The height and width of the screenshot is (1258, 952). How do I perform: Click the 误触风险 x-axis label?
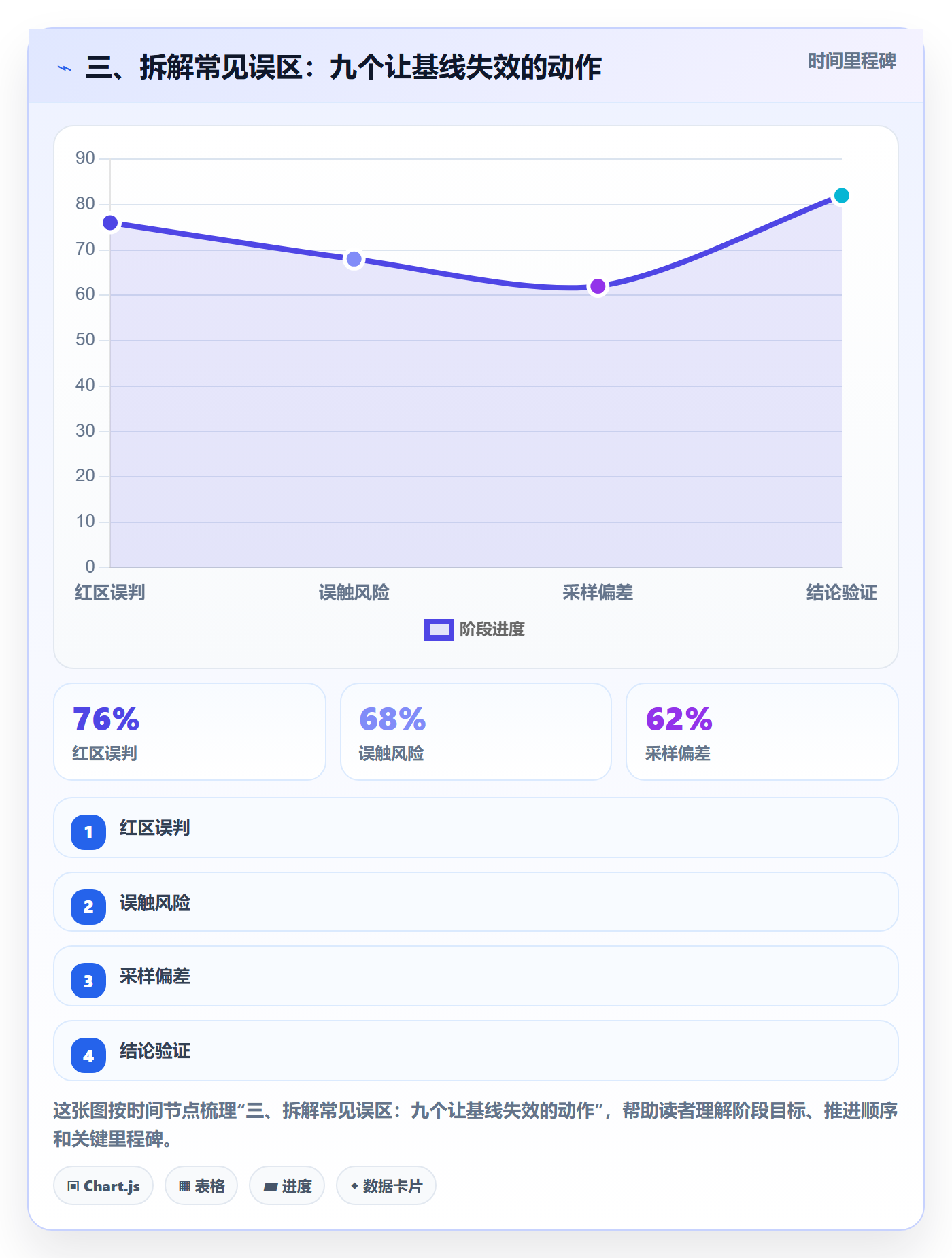(x=354, y=592)
